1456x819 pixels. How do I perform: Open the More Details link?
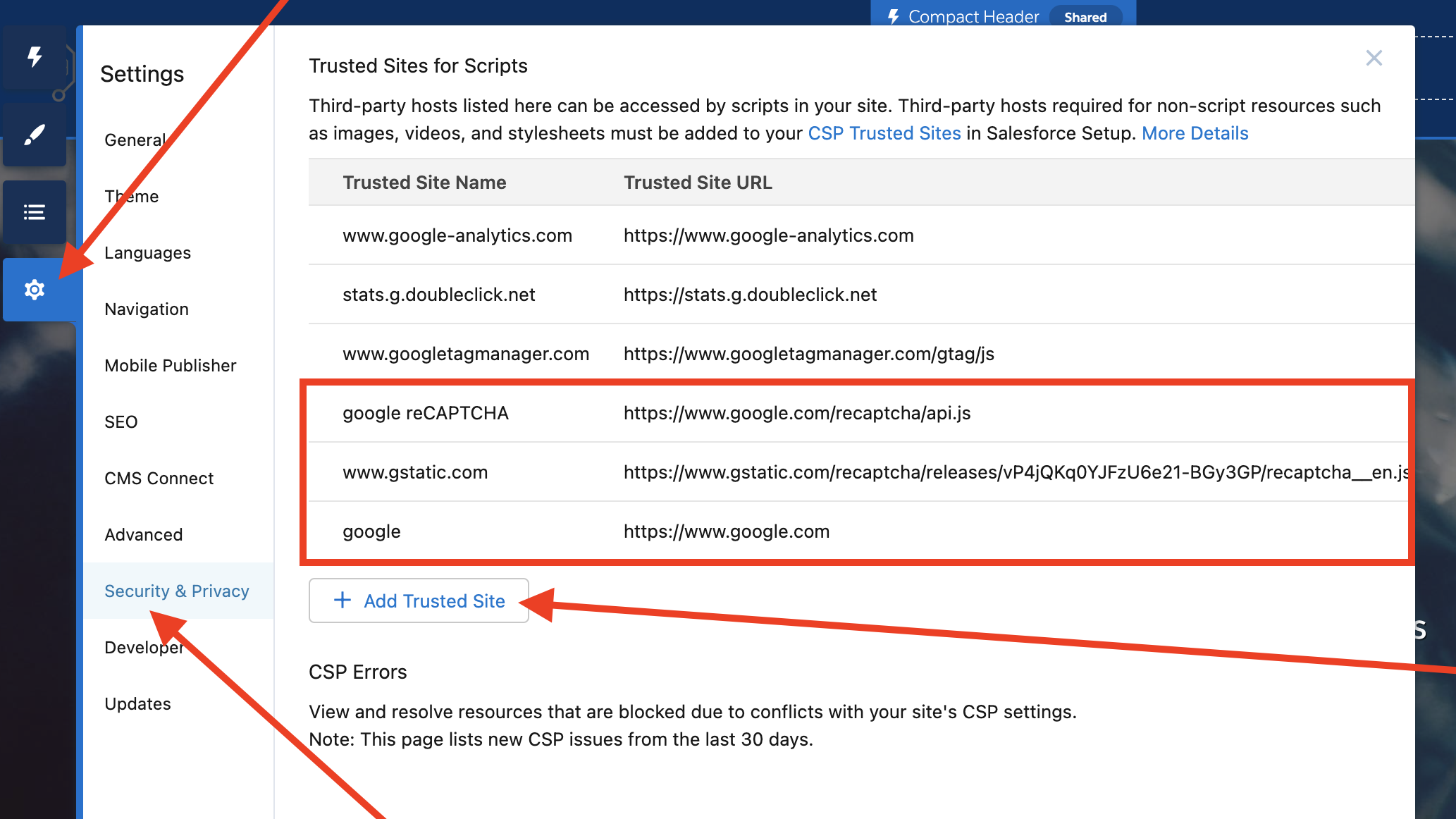[x=1195, y=133]
